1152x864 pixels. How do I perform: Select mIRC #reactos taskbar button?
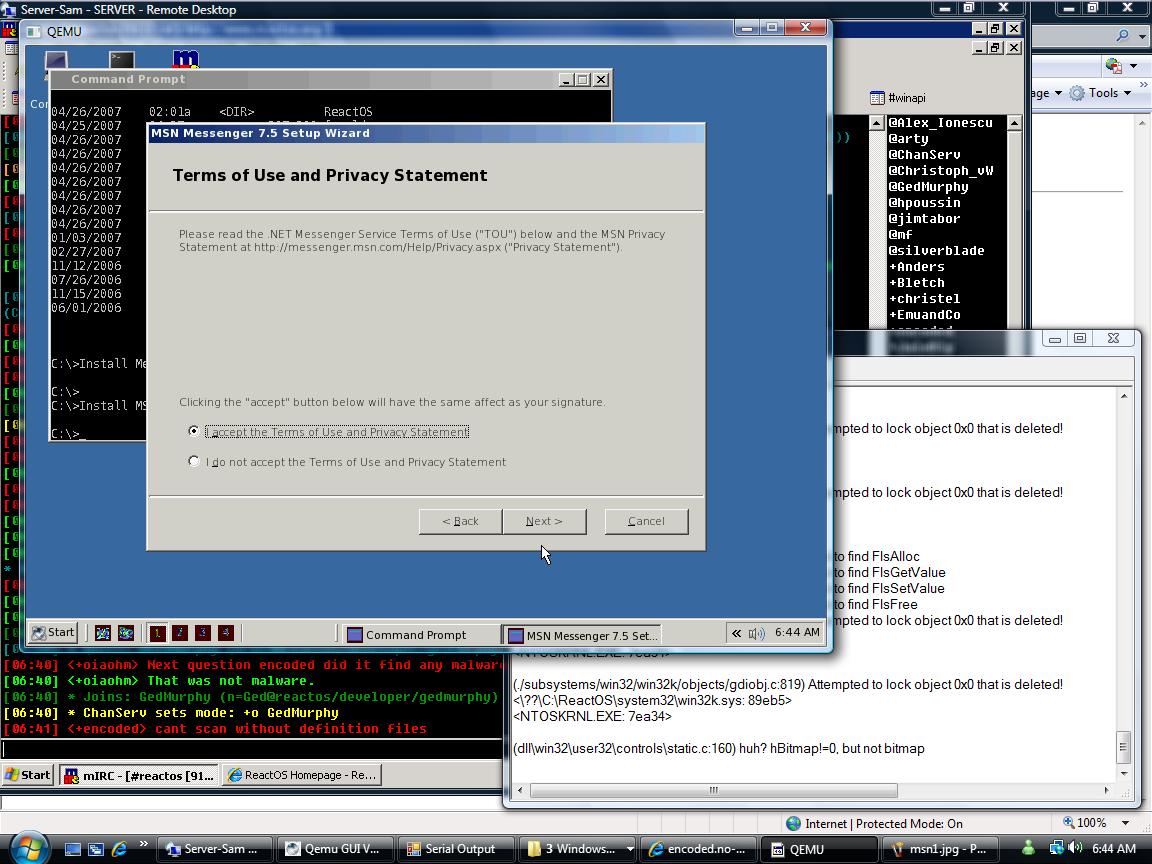(137, 775)
